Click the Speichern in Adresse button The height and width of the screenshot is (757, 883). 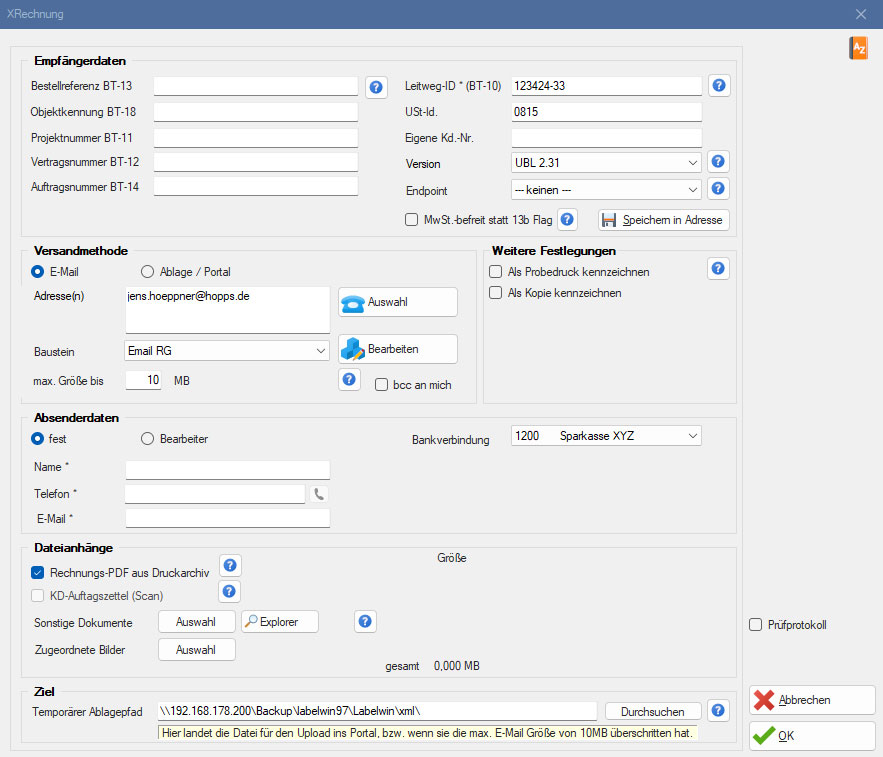click(x=663, y=220)
